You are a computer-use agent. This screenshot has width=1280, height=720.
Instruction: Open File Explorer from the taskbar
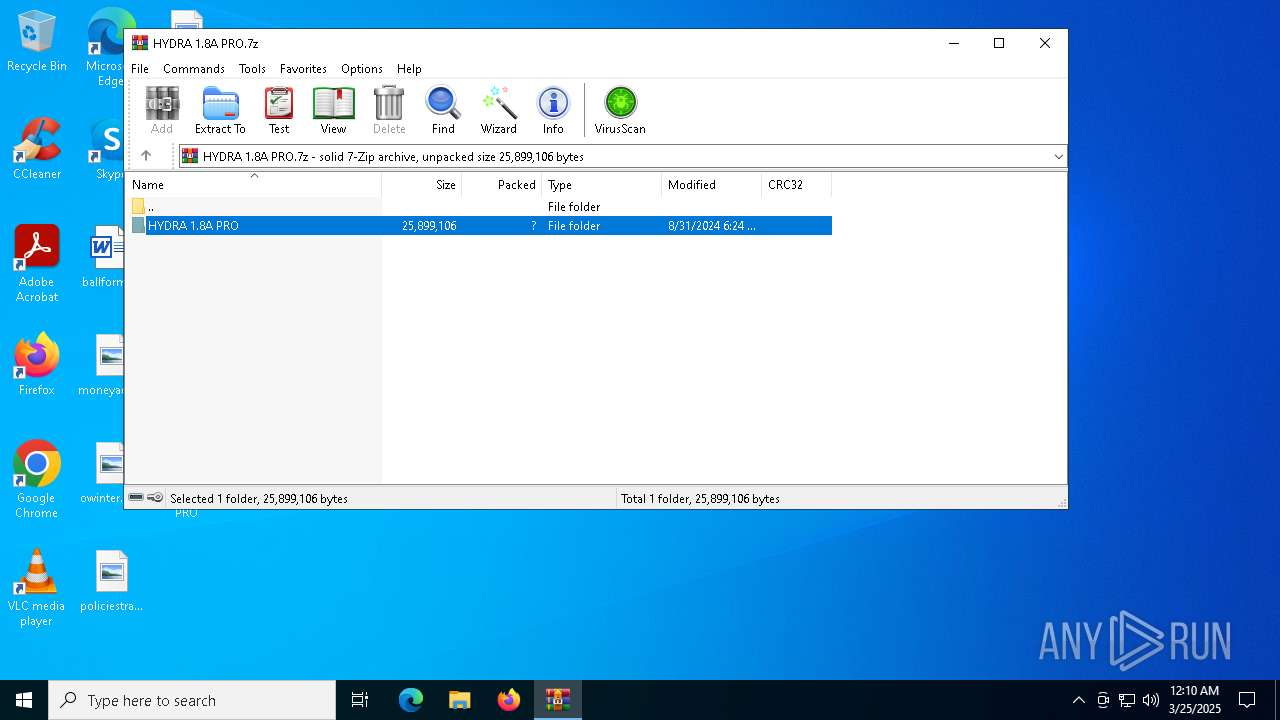coord(460,700)
